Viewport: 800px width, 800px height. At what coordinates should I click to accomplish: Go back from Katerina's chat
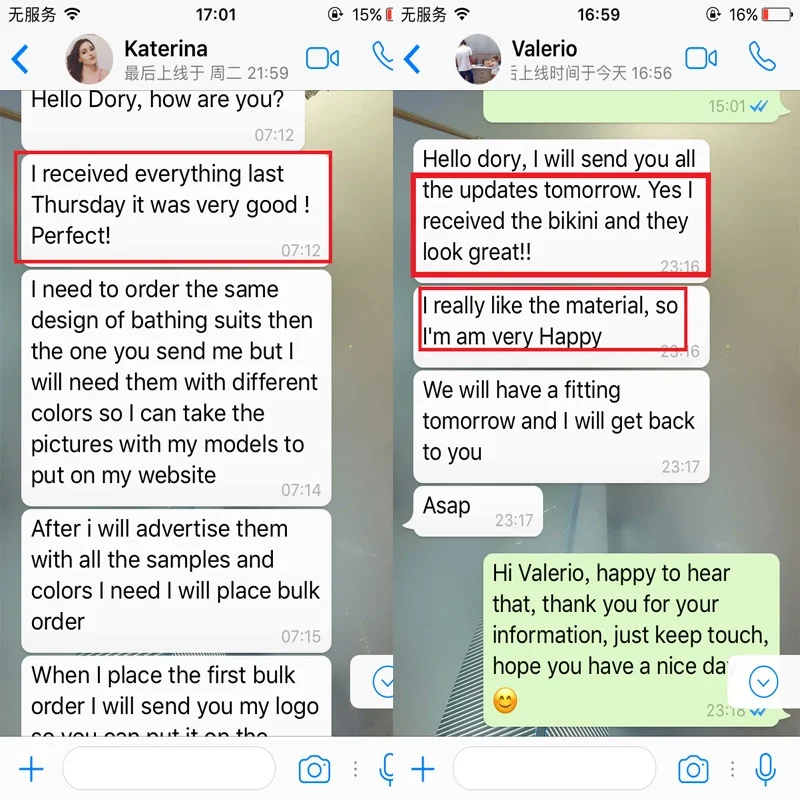pyautogui.click(x=20, y=59)
